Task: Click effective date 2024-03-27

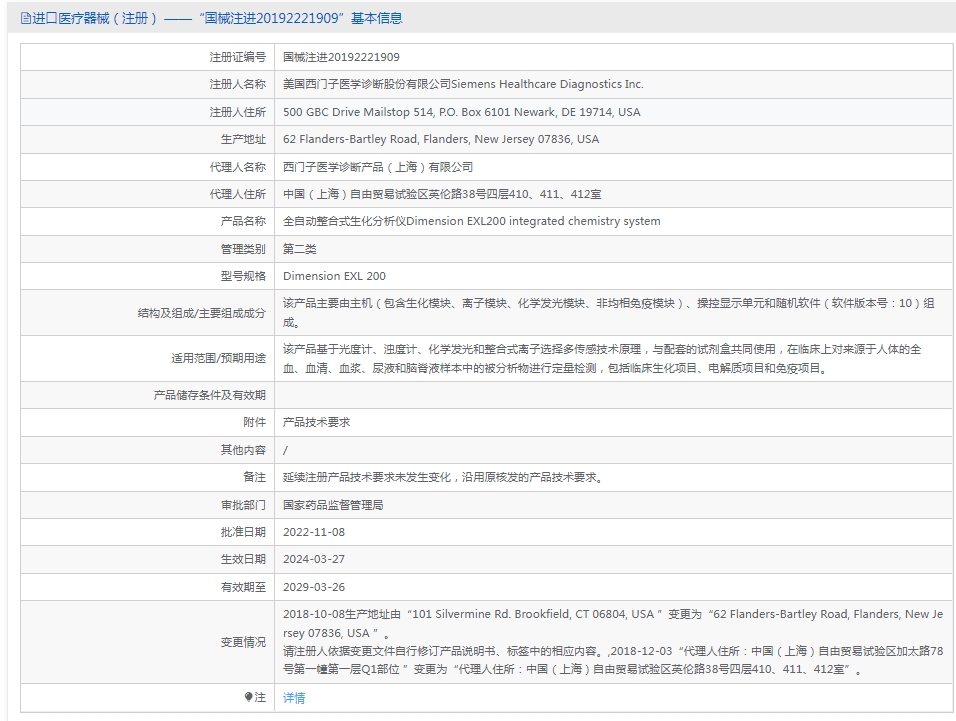Action: tap(314, 559)
